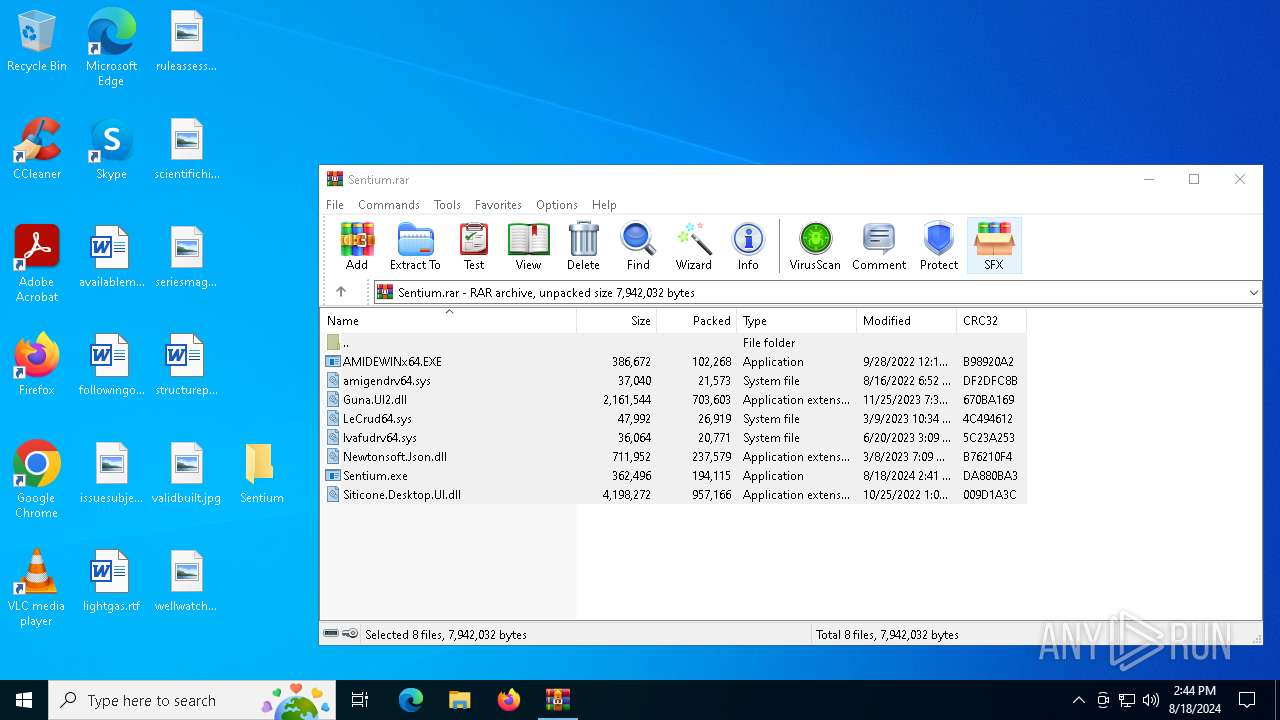Select the parent folder '..' row
1280x720 pixels.
tap(673, 342)
